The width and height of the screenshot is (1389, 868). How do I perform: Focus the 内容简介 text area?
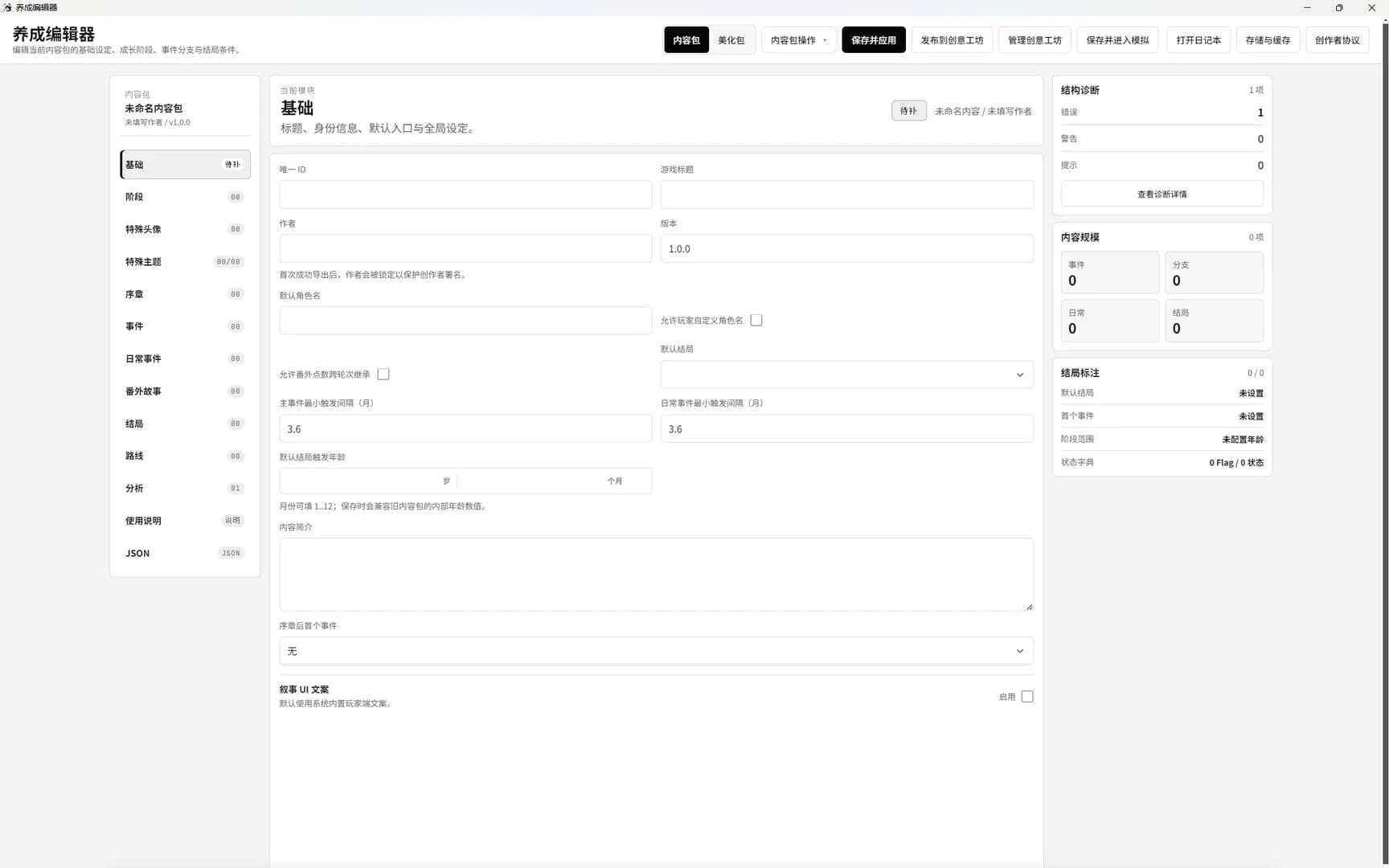[656, 575]
